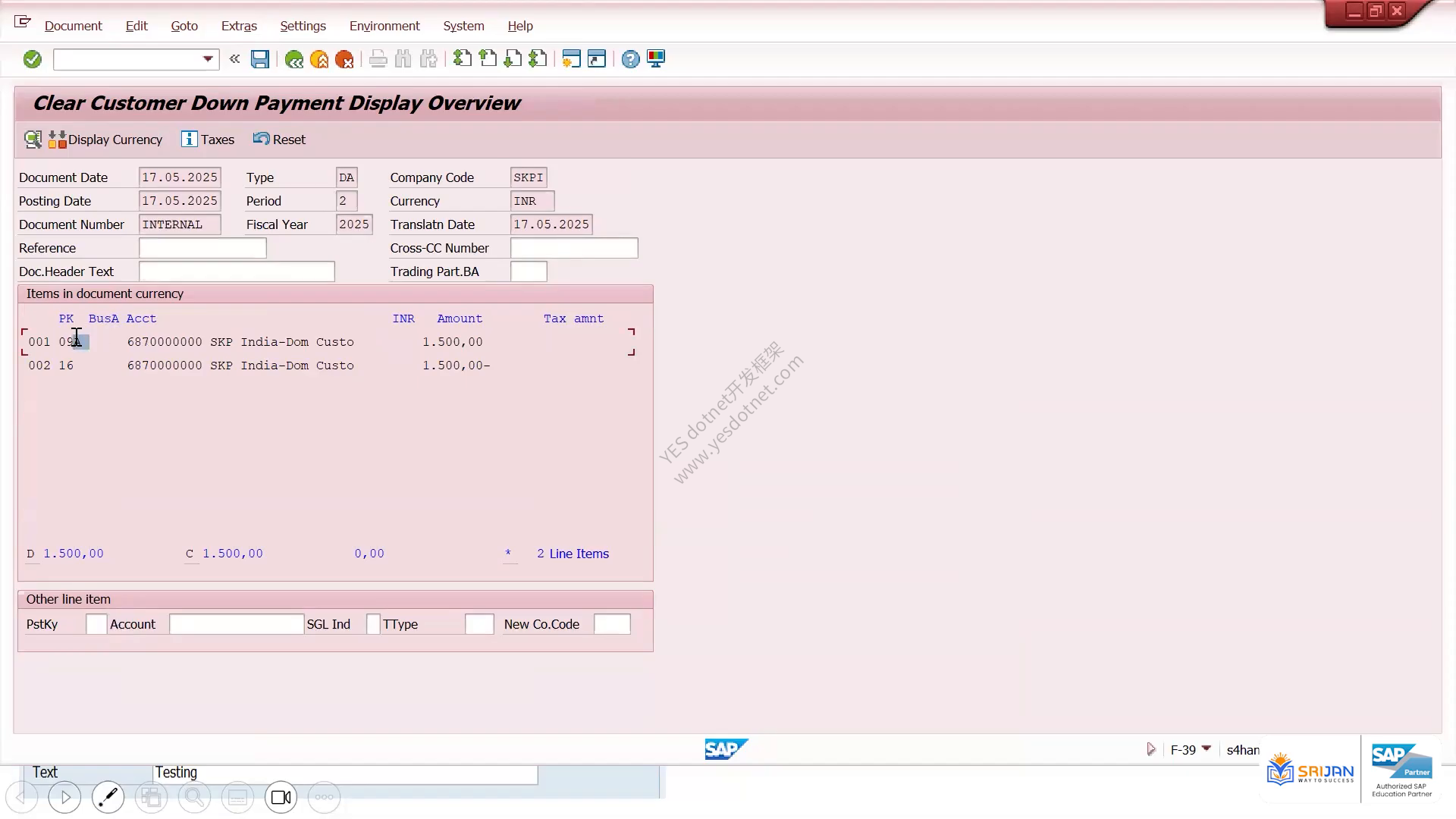
Task: Click the Taxes button
Action: pyautogui.click(x=208, y=140)
